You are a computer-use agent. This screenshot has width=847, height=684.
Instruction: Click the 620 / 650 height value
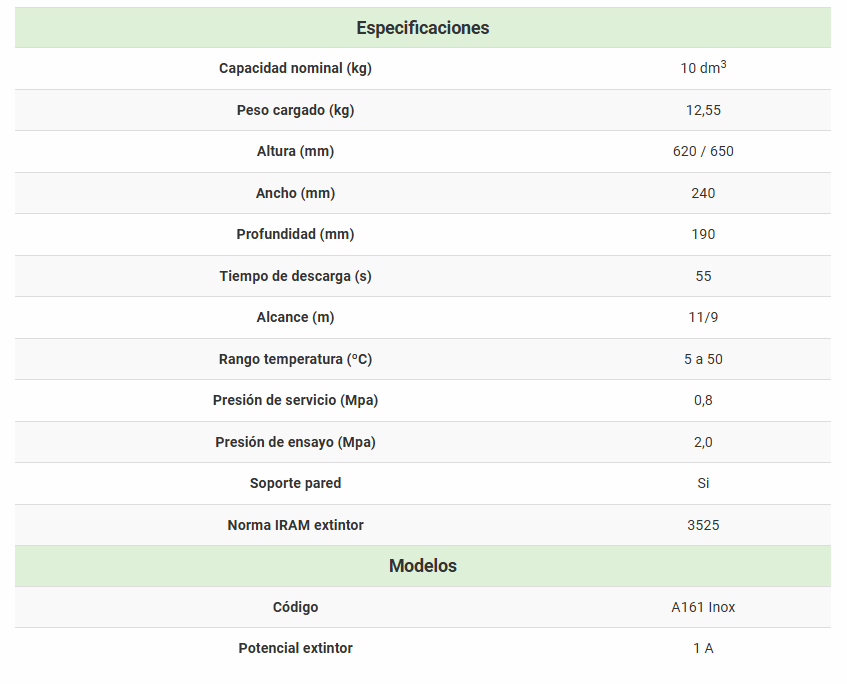click(x=703, y=151)
